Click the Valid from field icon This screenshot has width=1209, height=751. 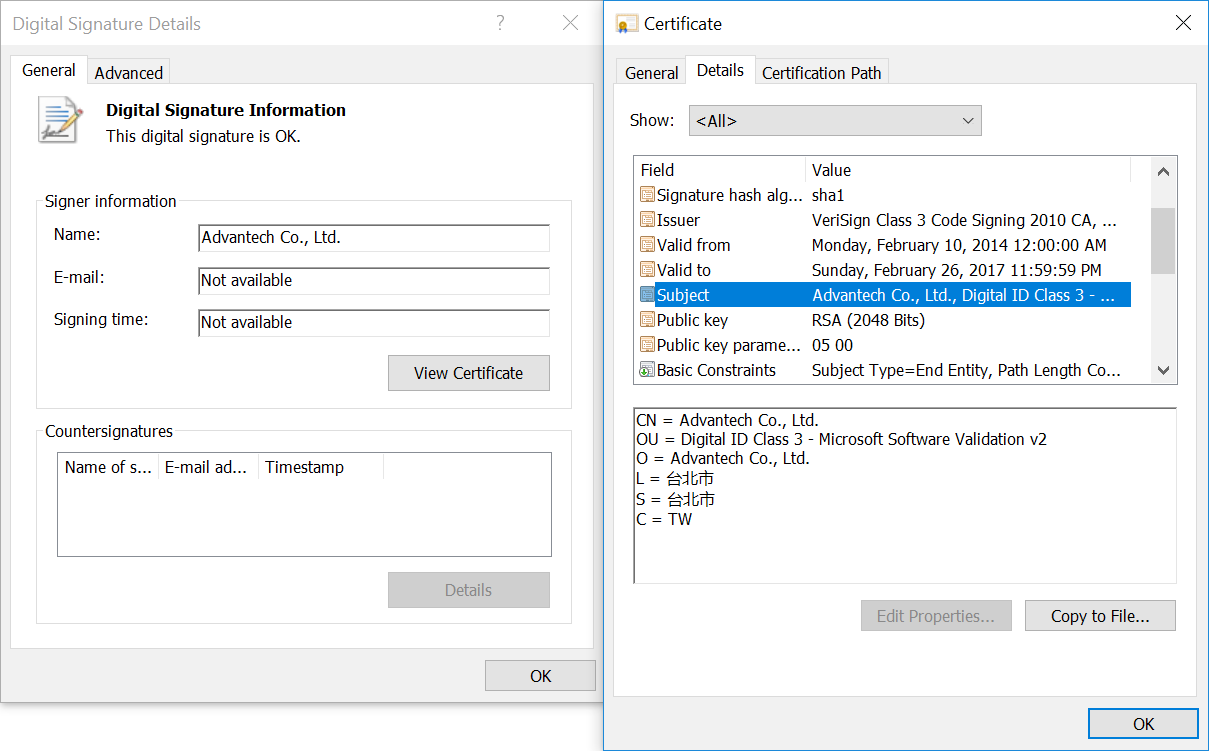[x=647, y=245]
